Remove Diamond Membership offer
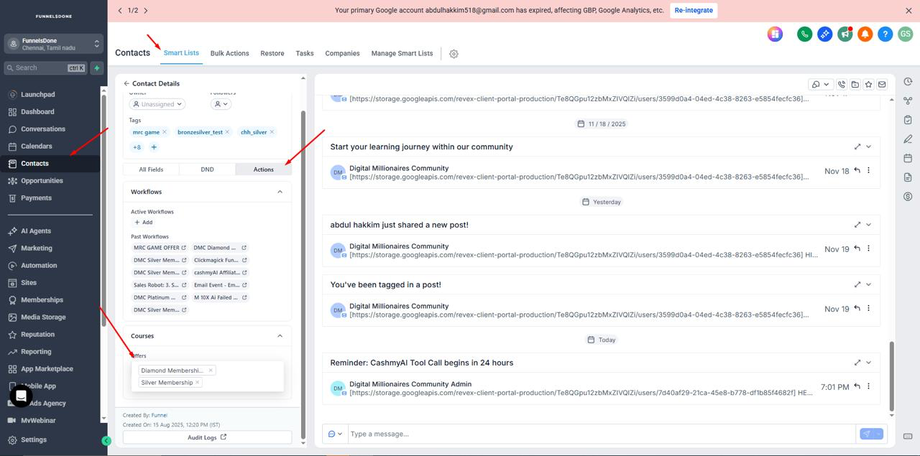This screenshot has width=920, height=456. click(x=211, y=370)
